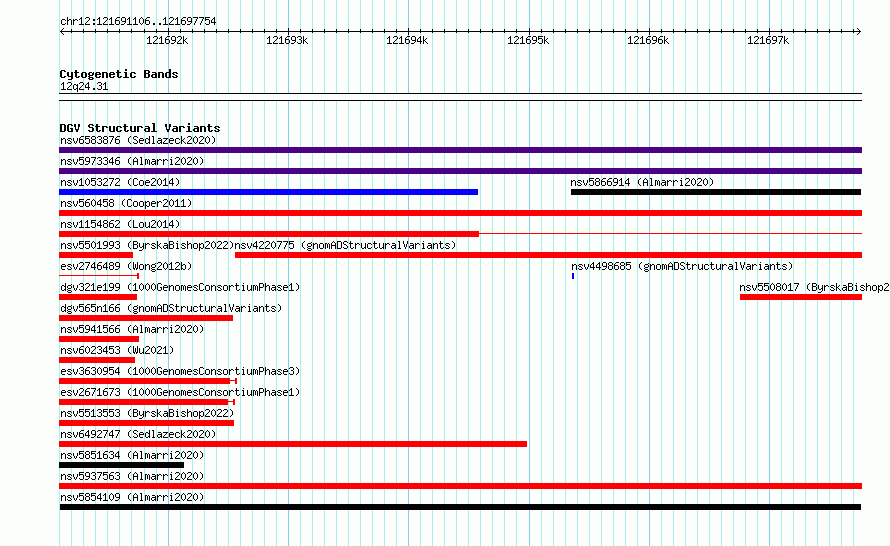Image resolution: width=890 pixels, height=546 pixels.
Task: Select the red bar under nsv5941566
Action: 99,339
